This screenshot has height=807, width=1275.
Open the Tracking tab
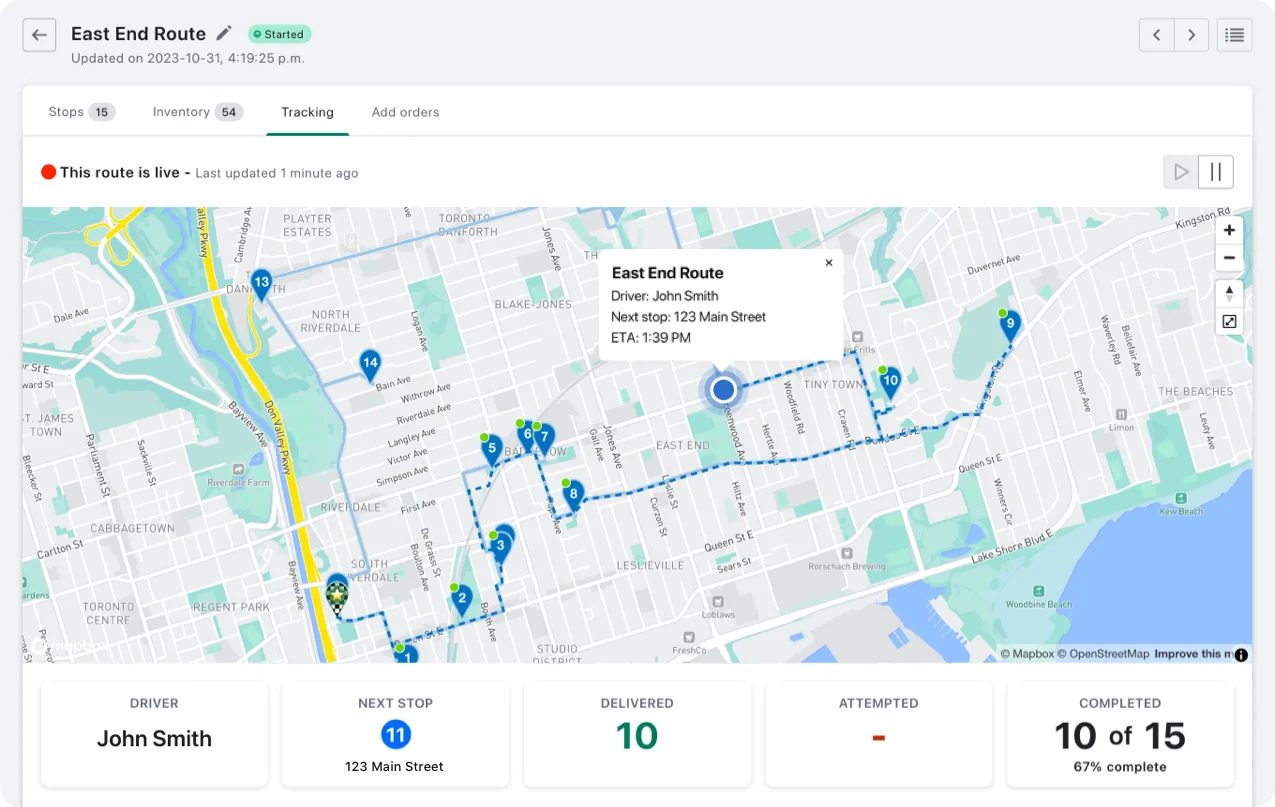pos(307,112)
